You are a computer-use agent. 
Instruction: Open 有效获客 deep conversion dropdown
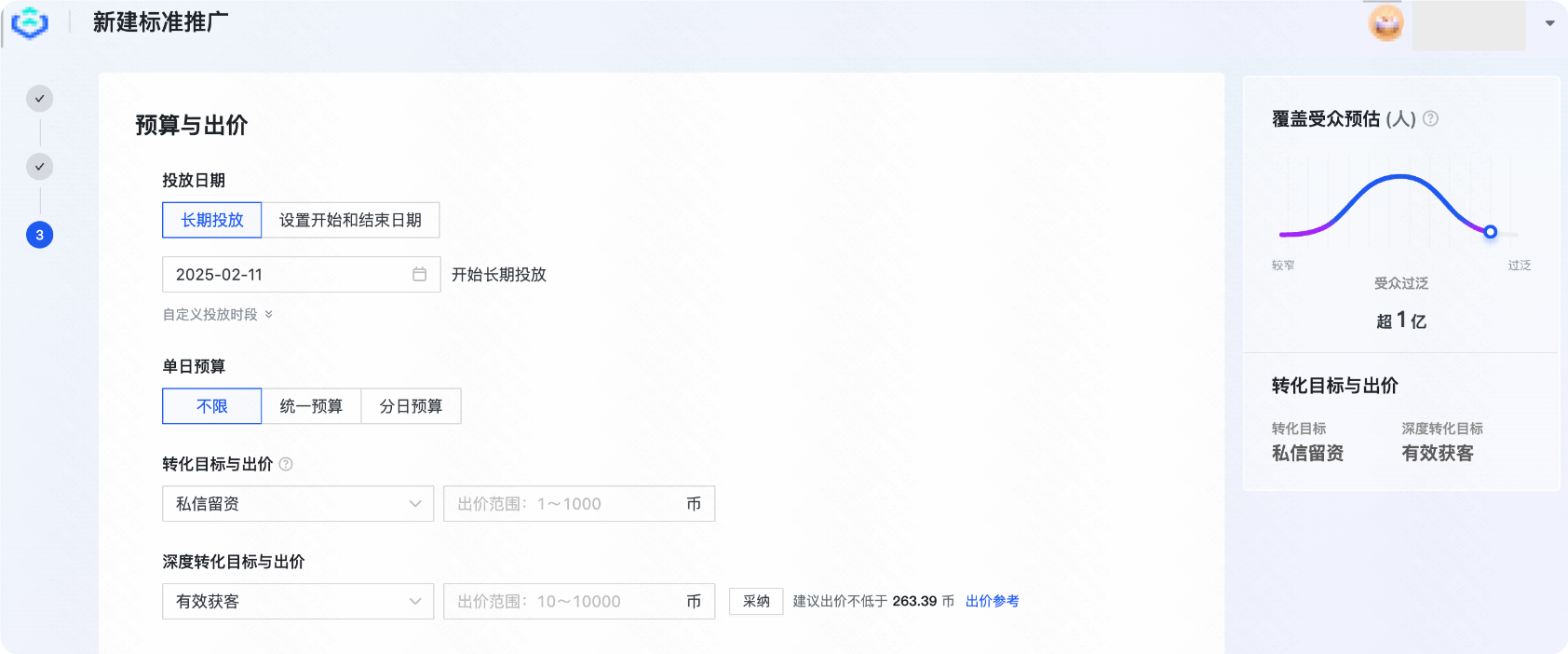coord(298,602)
